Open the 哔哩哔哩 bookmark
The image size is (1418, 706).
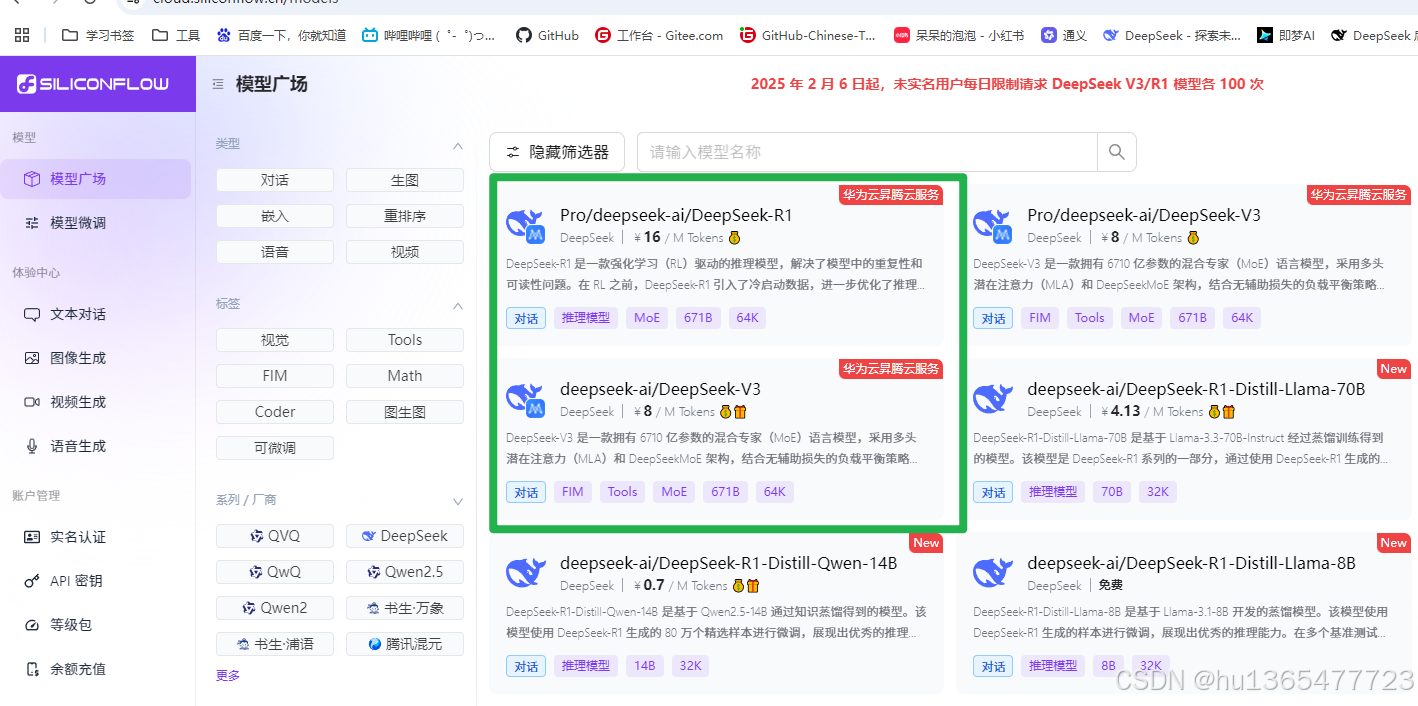[428, 35]
